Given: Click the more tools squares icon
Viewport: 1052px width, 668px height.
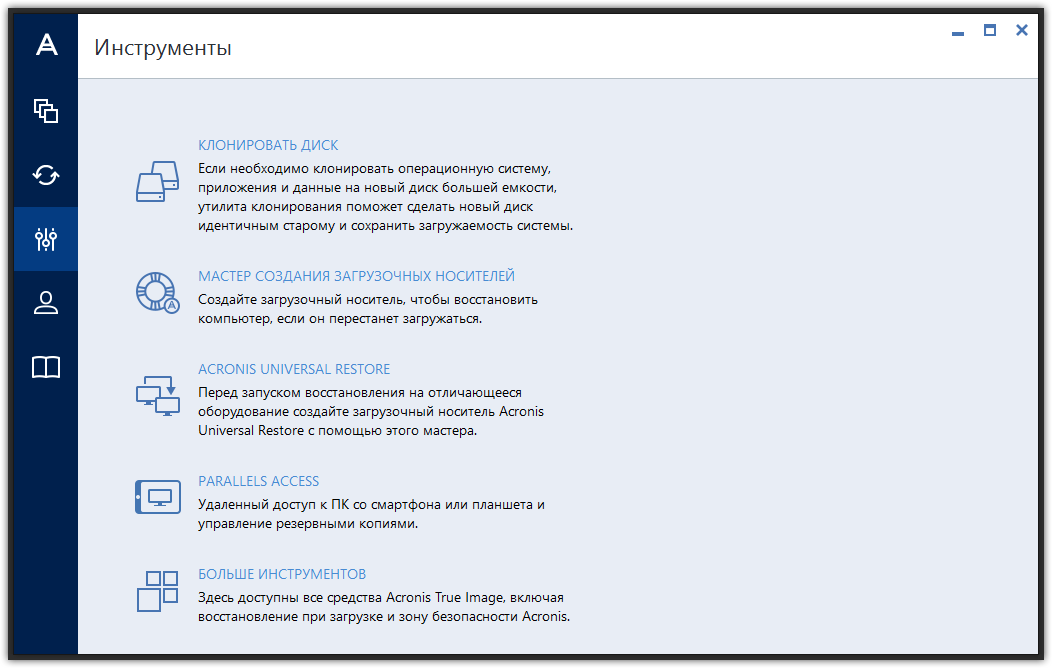Looking at the screenshot, I should pyautogui.click(x=158, y=591).
